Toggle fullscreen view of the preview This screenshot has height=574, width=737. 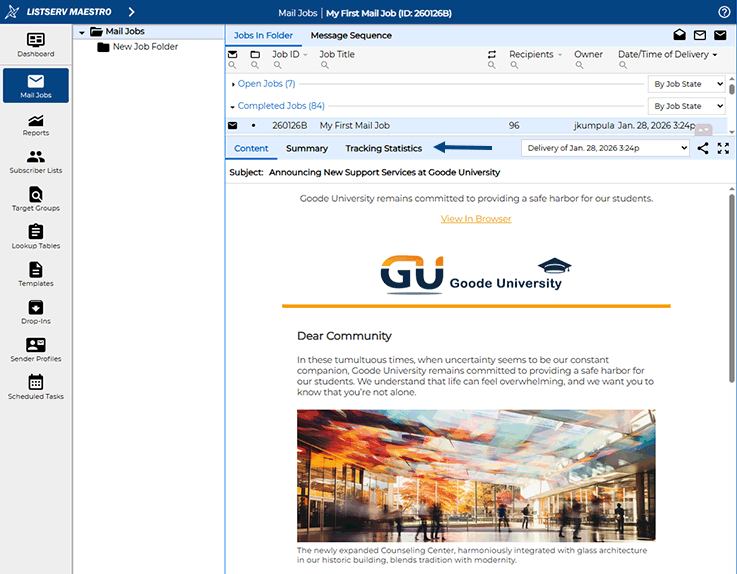click(723, 148)
